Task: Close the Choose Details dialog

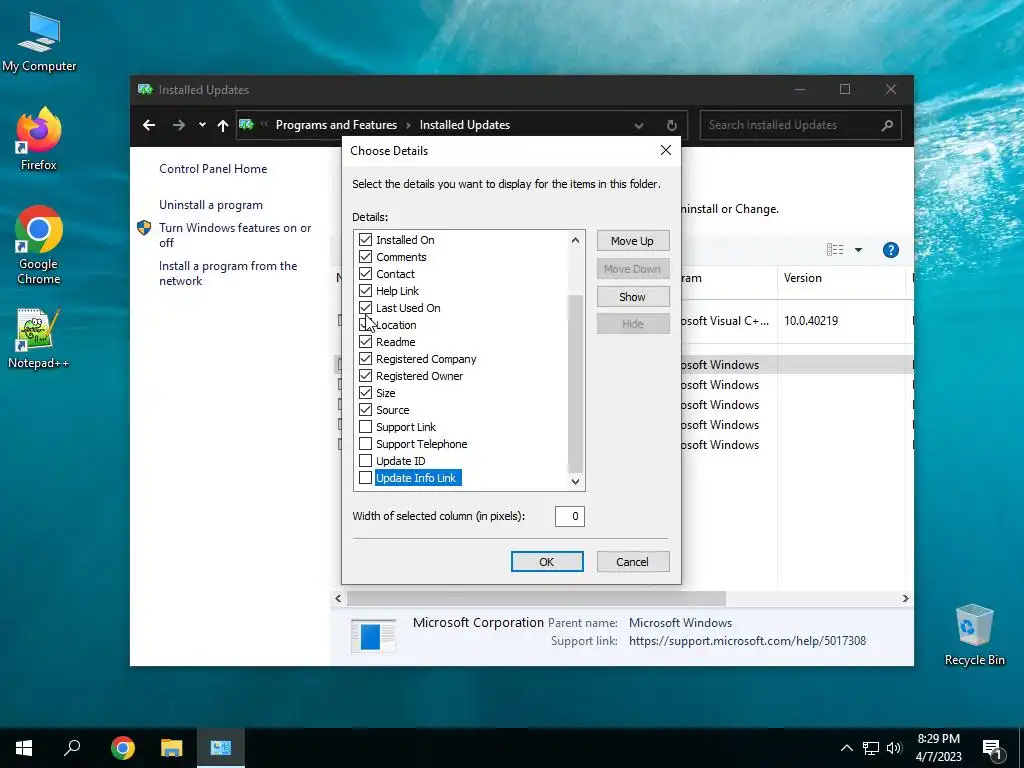Action: click(665, 150)
